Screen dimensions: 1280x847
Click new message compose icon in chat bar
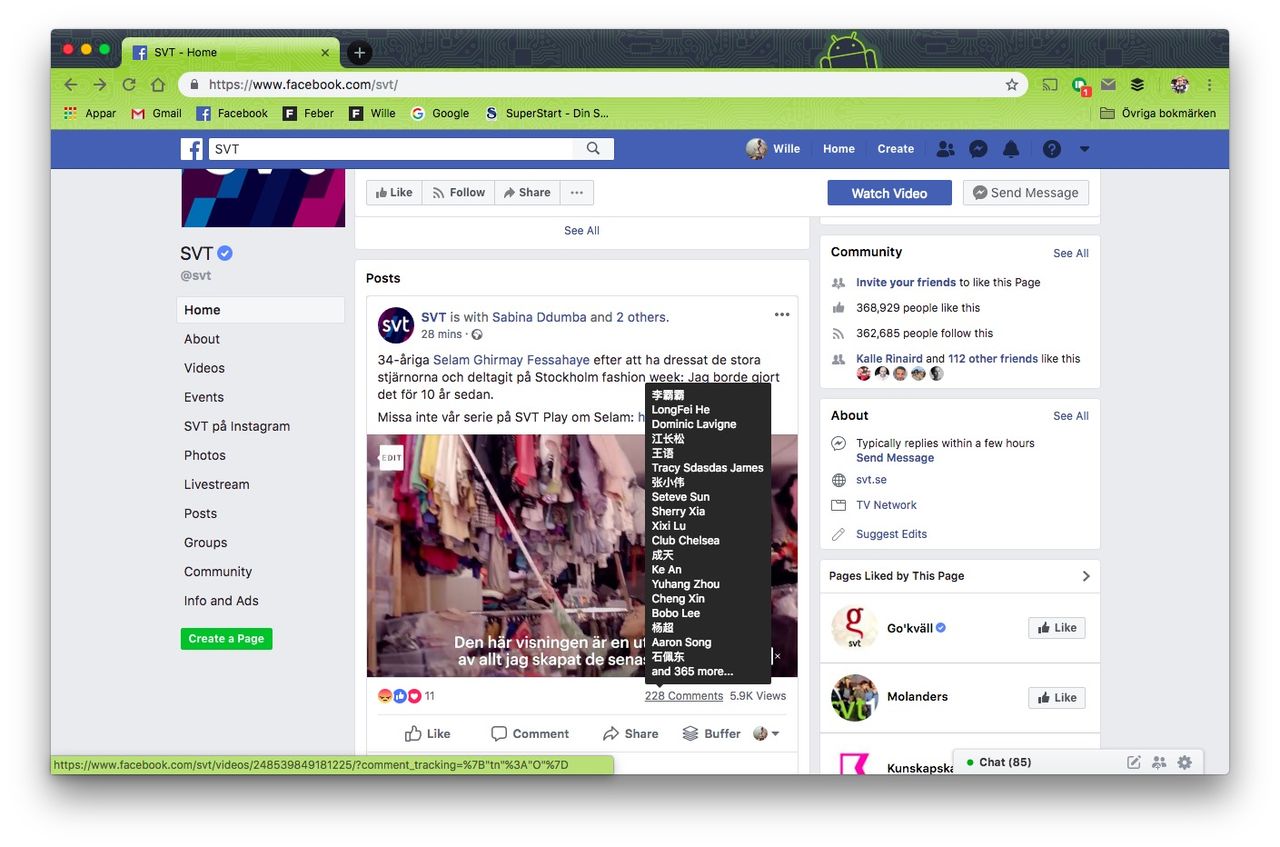1134,762
